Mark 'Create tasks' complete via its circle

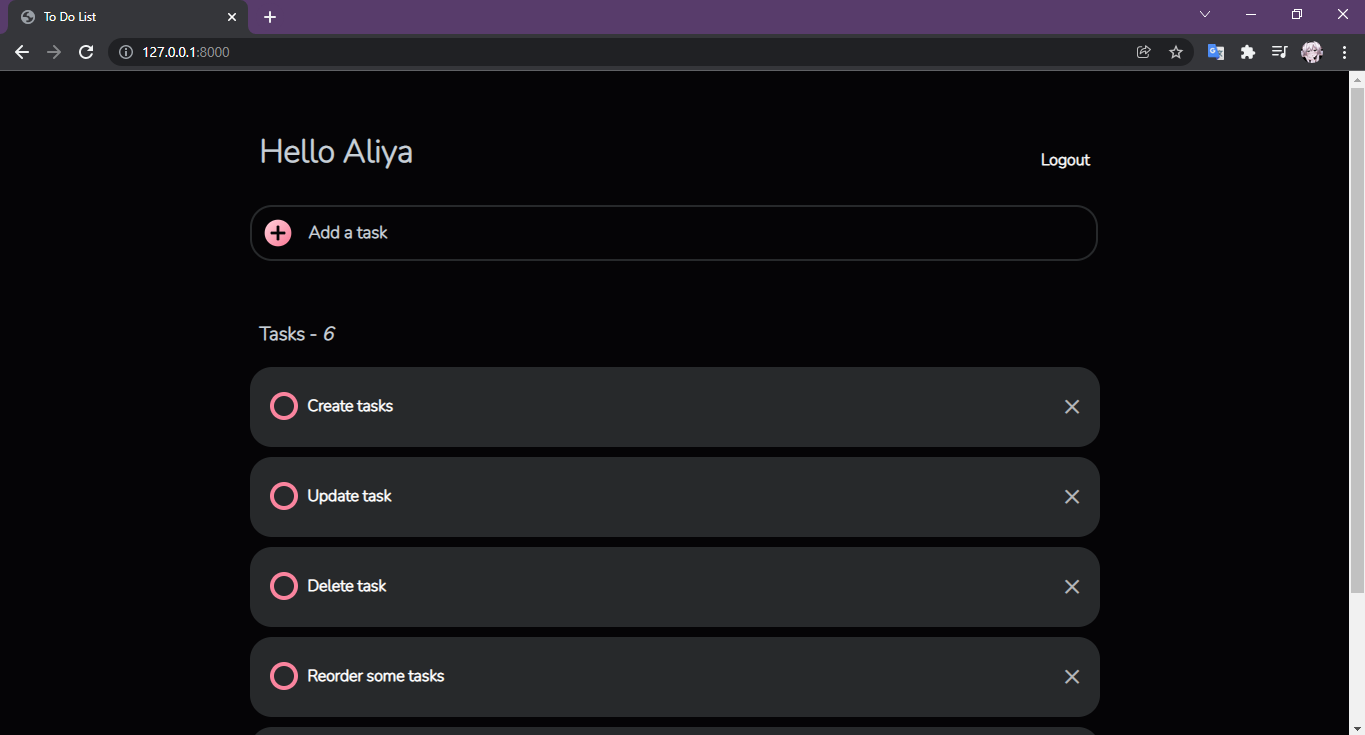[x=283, y=406]
